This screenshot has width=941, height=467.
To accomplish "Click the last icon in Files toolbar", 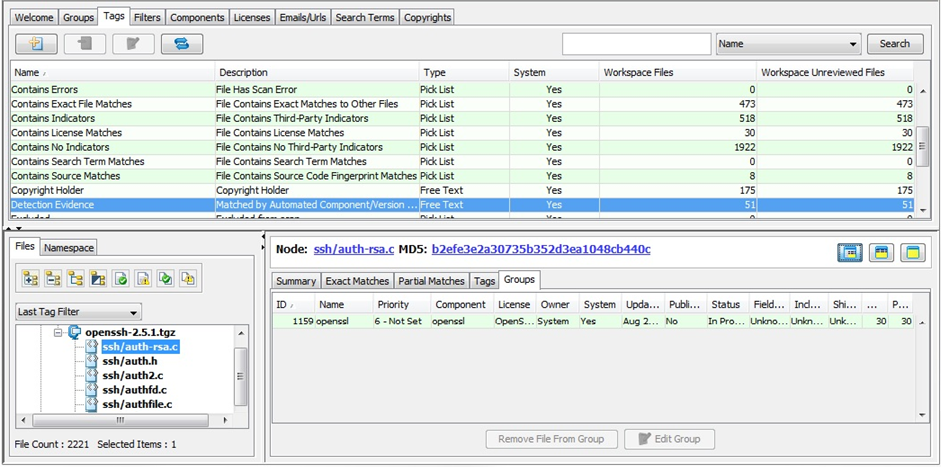I will click(x=187, y=279).
